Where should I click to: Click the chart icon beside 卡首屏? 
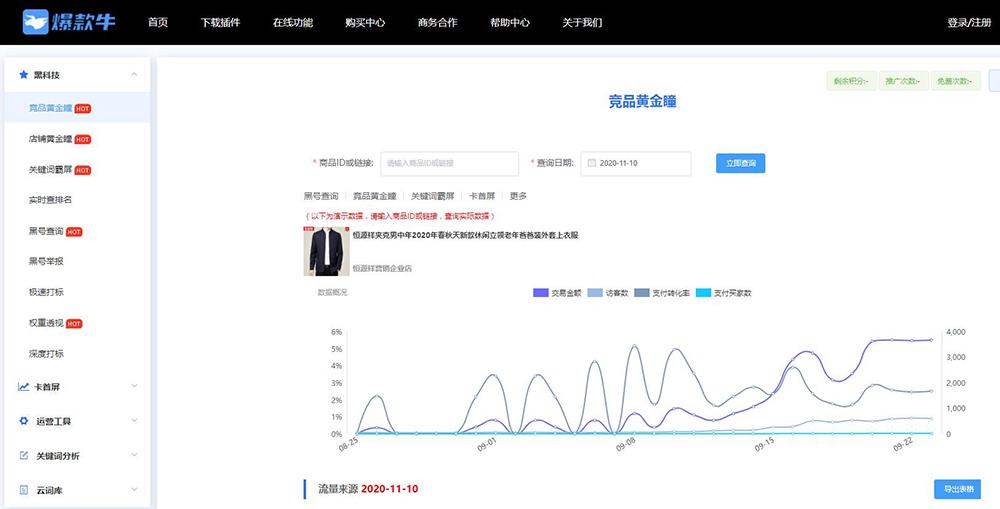(x=24, y=386)
